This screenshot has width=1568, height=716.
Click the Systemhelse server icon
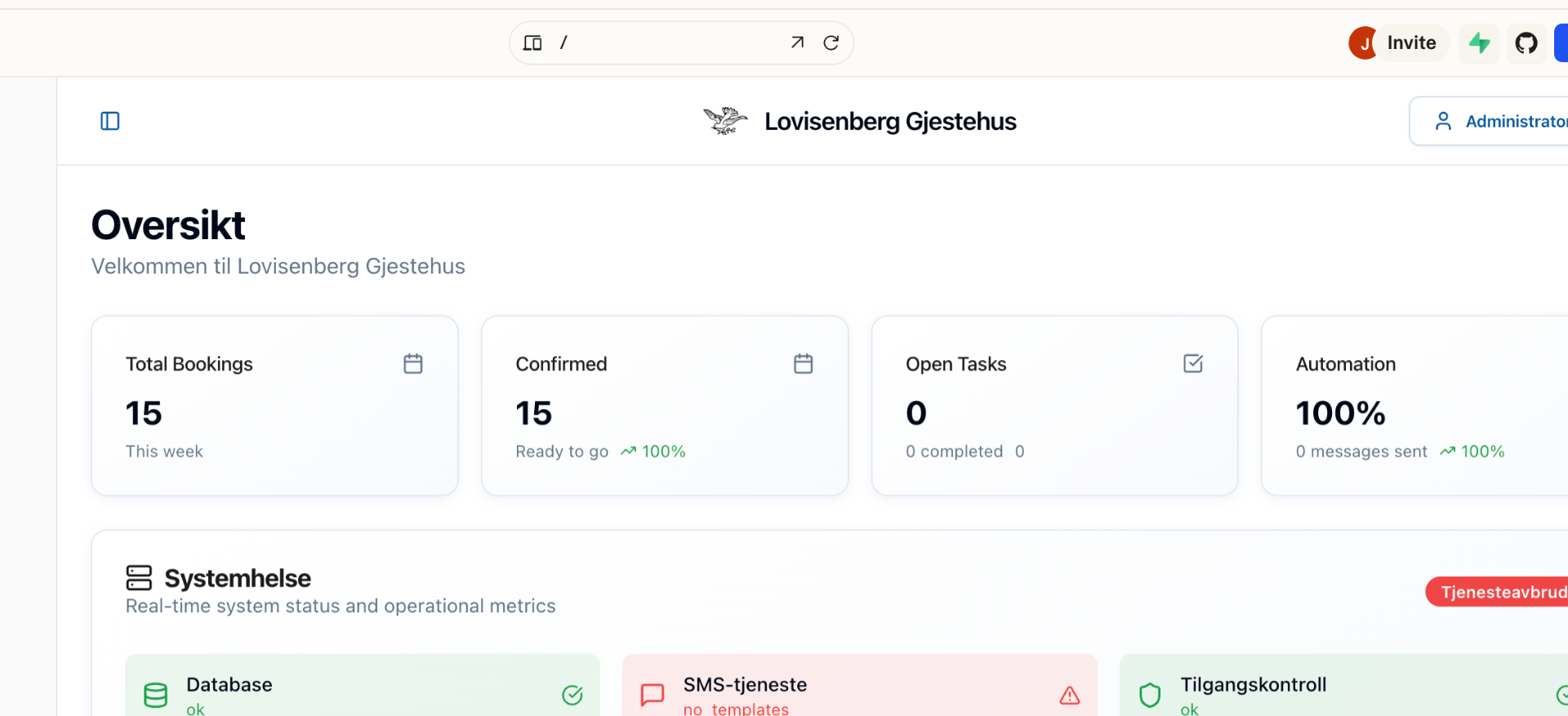pyautogui.click(x=139, y=578)
